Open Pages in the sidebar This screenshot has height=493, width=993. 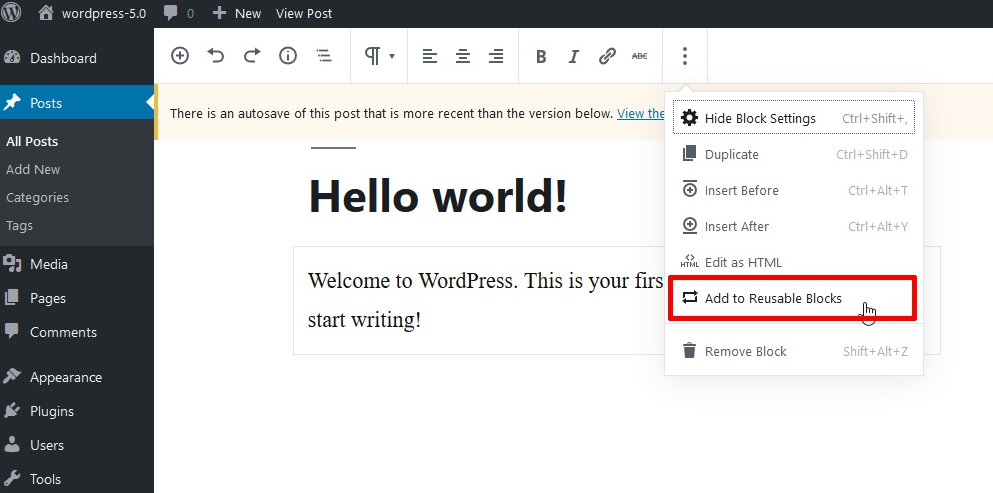[77, 298]
